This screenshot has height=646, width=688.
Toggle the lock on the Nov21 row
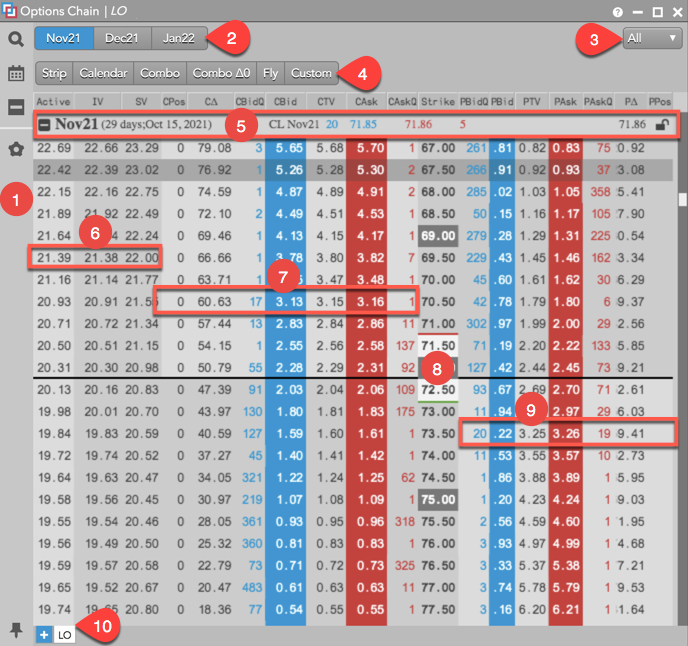click(661, 125)
